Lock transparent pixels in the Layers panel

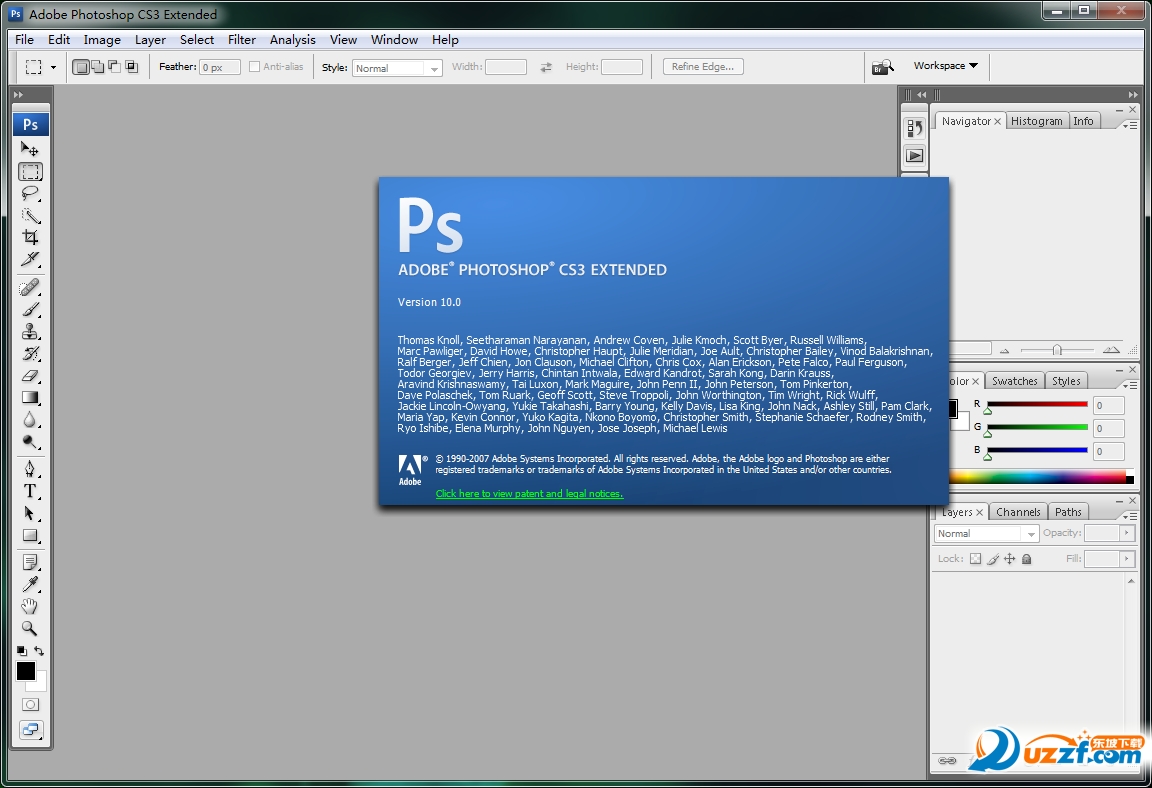pos(975,559)
